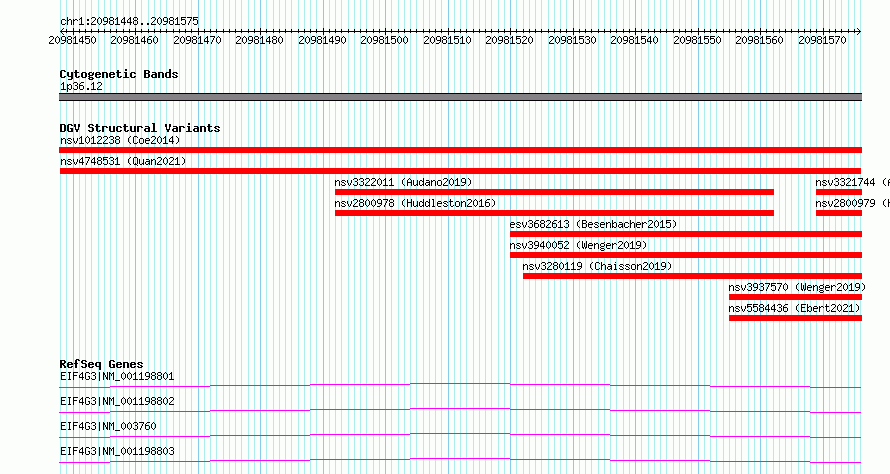890x474 pixels.
Task: Click the red bar under nsv3280119
Action: pos(692,276)
